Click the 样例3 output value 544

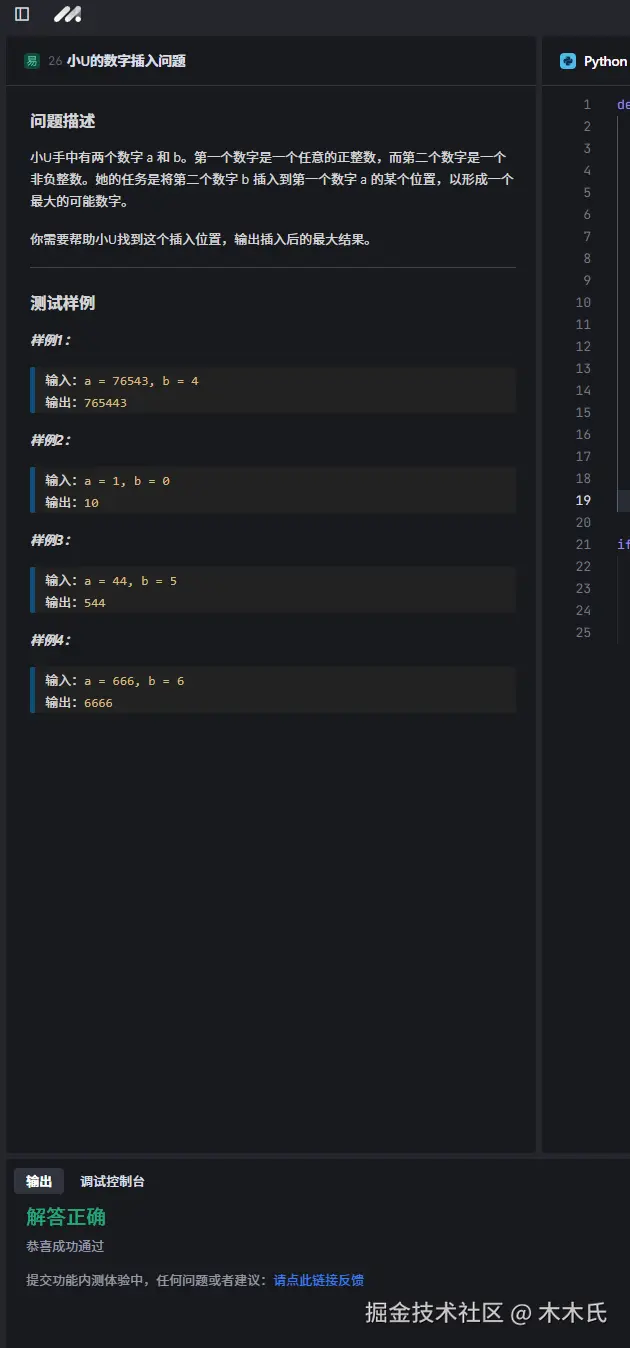(x=94, y=603)
